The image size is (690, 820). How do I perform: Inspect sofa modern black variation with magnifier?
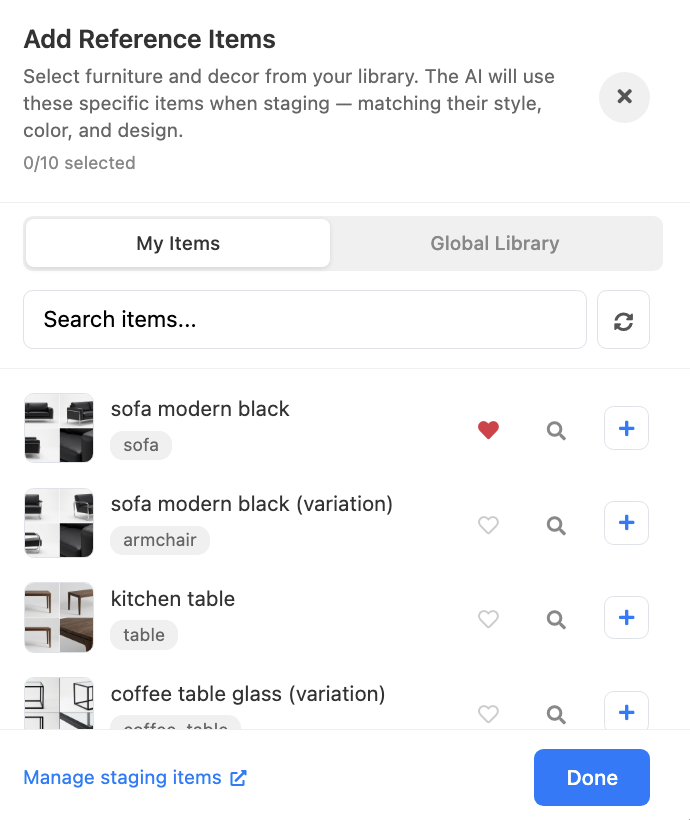[x=556, y=524]
